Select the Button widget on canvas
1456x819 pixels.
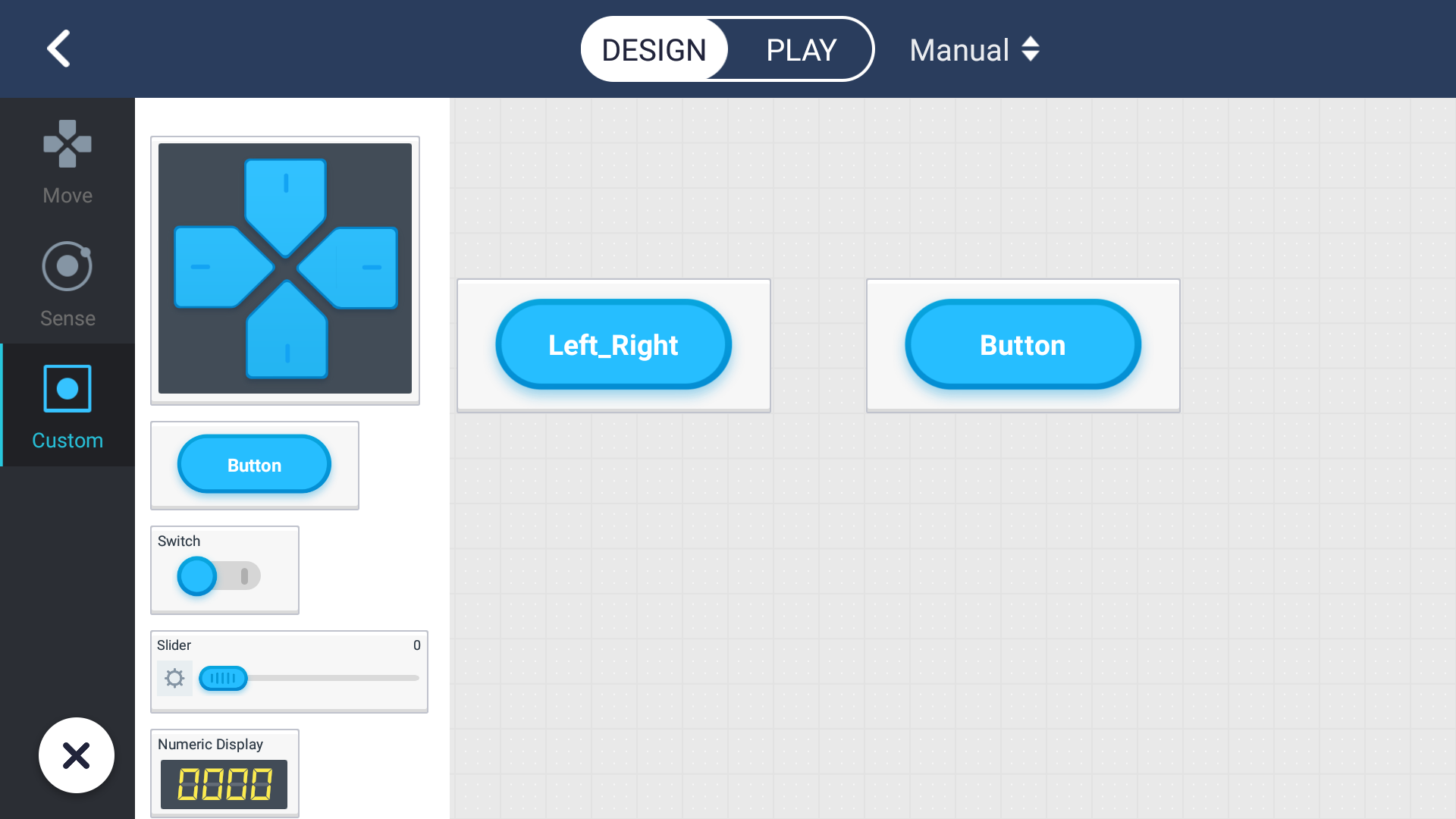[x=1023, y=345]
